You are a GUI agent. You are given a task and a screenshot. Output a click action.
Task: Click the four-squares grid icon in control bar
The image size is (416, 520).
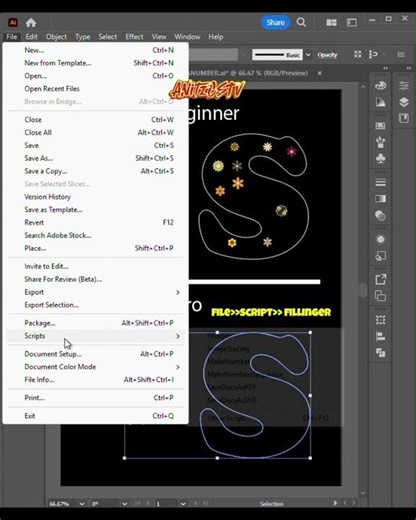[x=358, y=54]
